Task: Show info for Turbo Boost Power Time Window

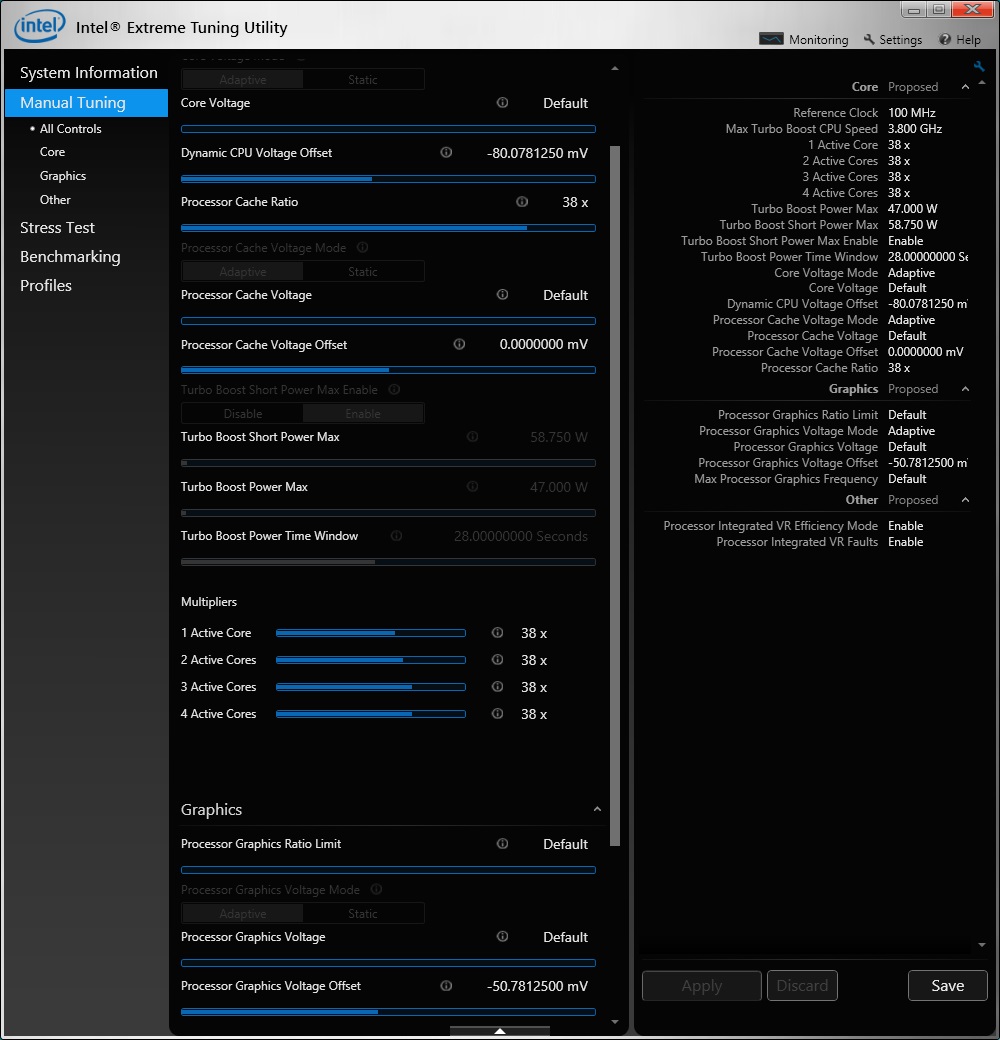Action: 397,535
